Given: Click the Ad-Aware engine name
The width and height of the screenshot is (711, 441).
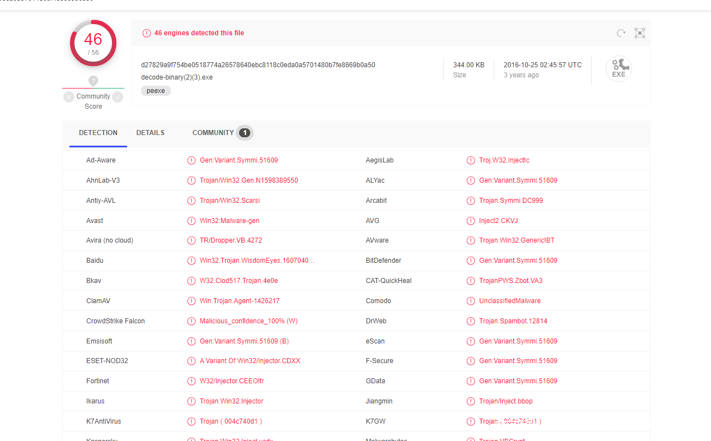Looking at the screenshot, I should pyautogui.click(x=101, y=160).
